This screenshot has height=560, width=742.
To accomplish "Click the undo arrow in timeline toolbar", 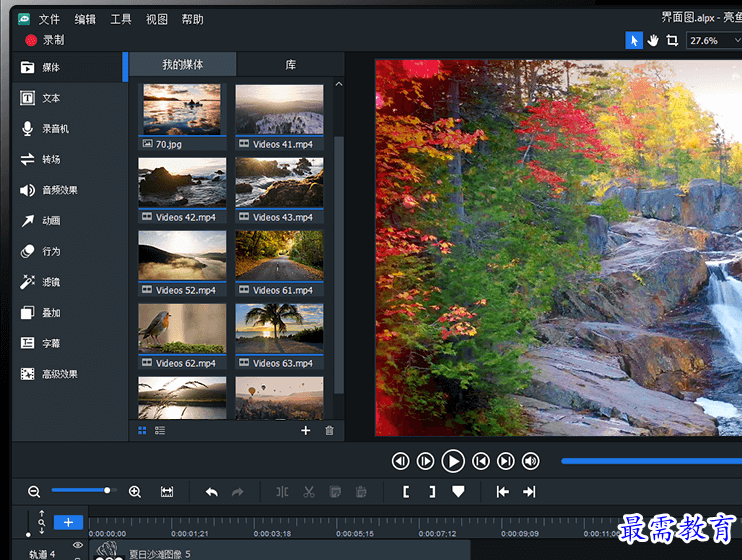I will [x=211, y=491].
